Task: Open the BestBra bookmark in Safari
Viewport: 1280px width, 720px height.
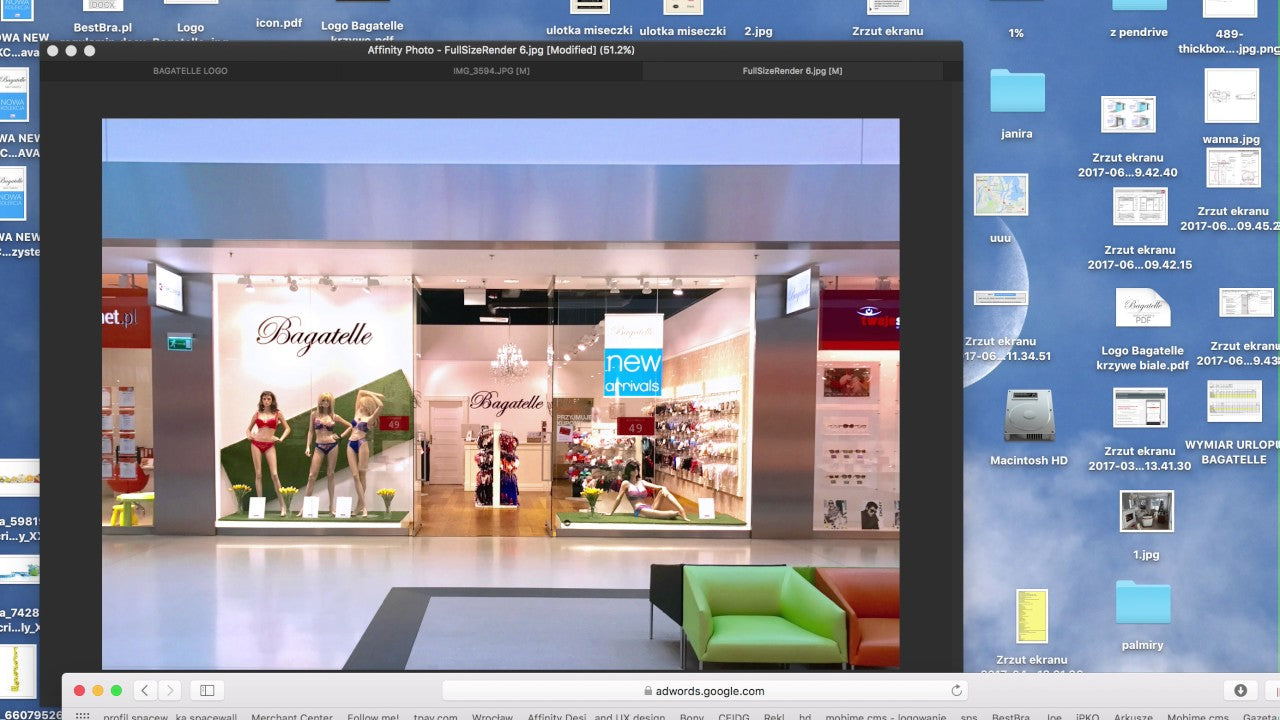Action: click(x=1011, y=716)
